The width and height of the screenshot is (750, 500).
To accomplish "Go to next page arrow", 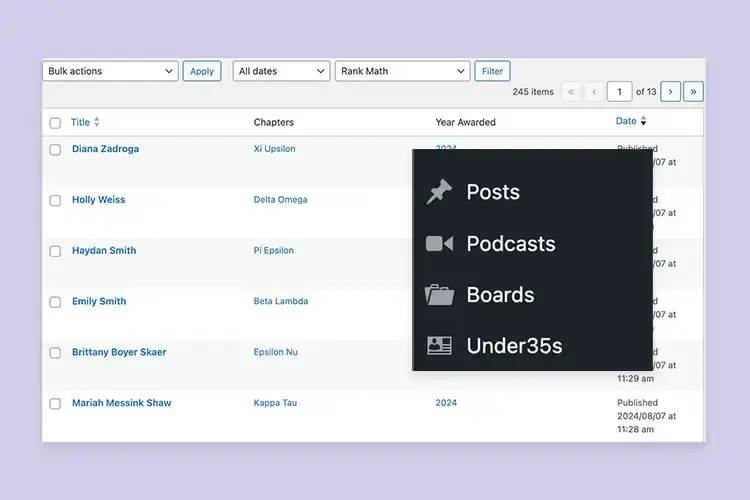I will (x=670, y=91).
